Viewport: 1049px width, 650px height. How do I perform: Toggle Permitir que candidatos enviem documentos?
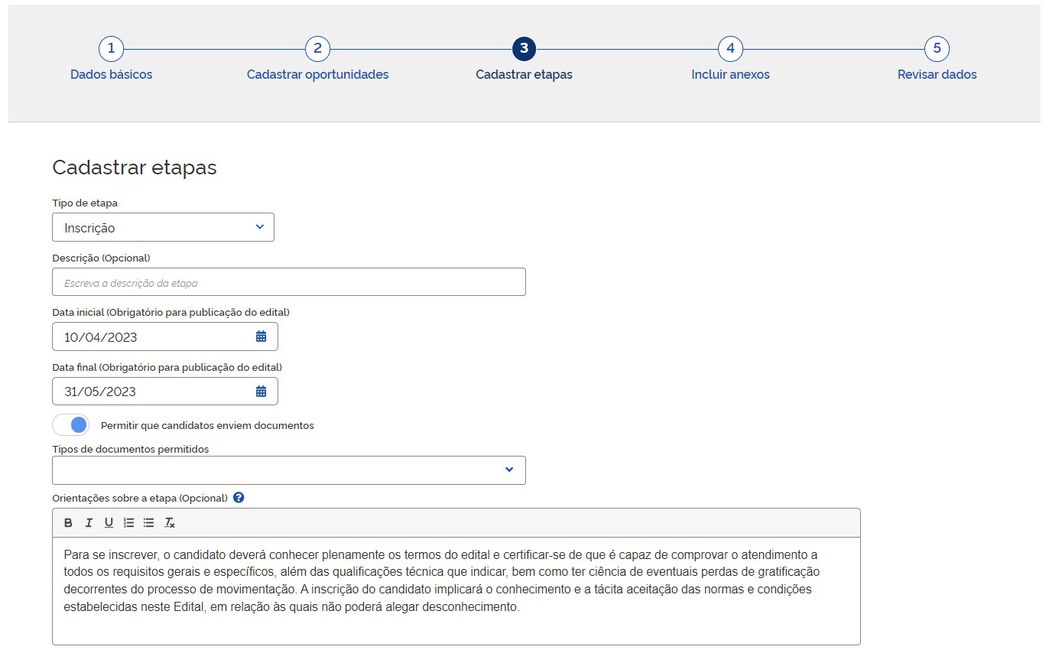[x=71, y=425]
